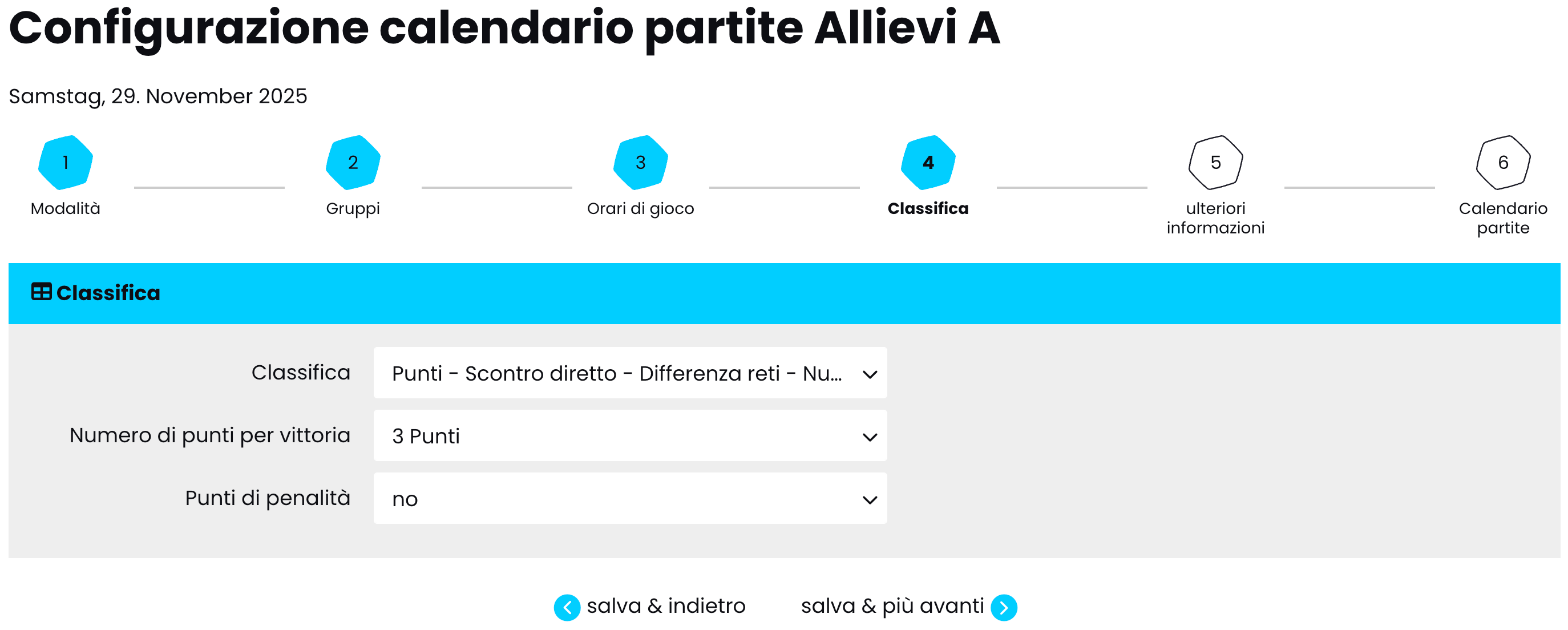The height and width of the screenshot is (630, 1568).
Task: Click the salva & indietro link
Action: pos(665,606)
